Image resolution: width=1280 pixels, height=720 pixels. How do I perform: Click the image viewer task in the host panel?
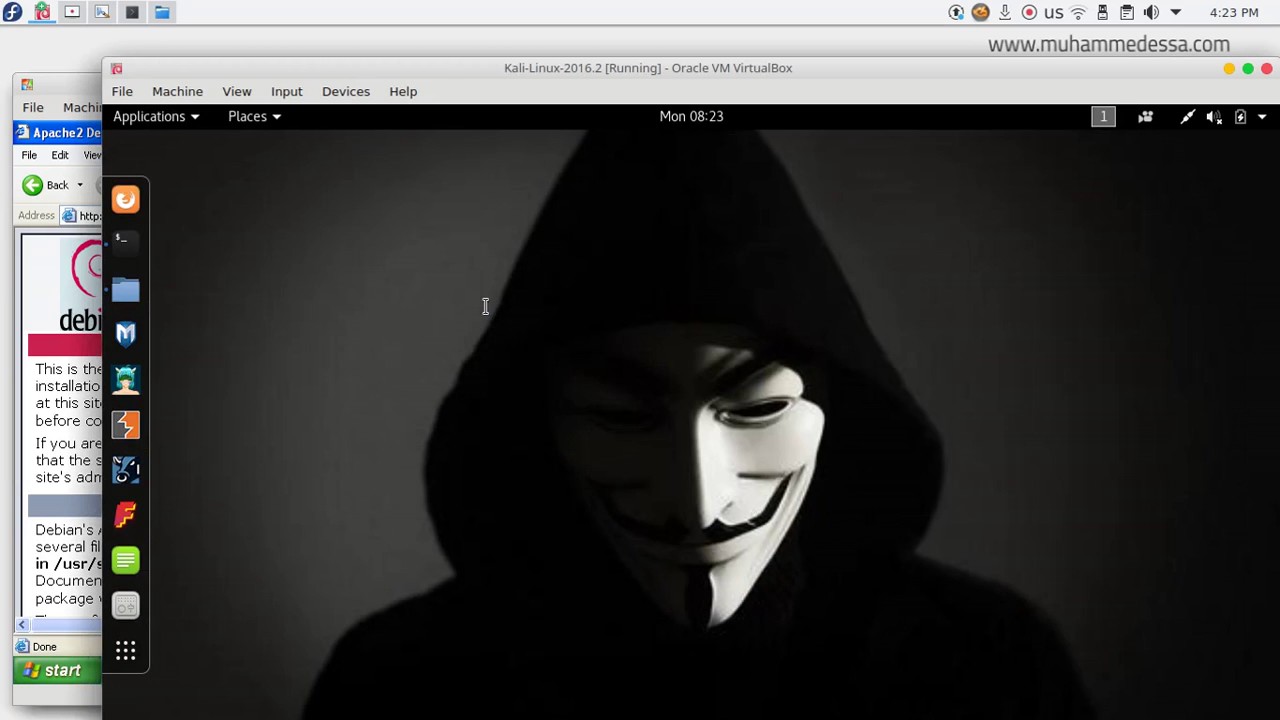click(x=102, y=12)
